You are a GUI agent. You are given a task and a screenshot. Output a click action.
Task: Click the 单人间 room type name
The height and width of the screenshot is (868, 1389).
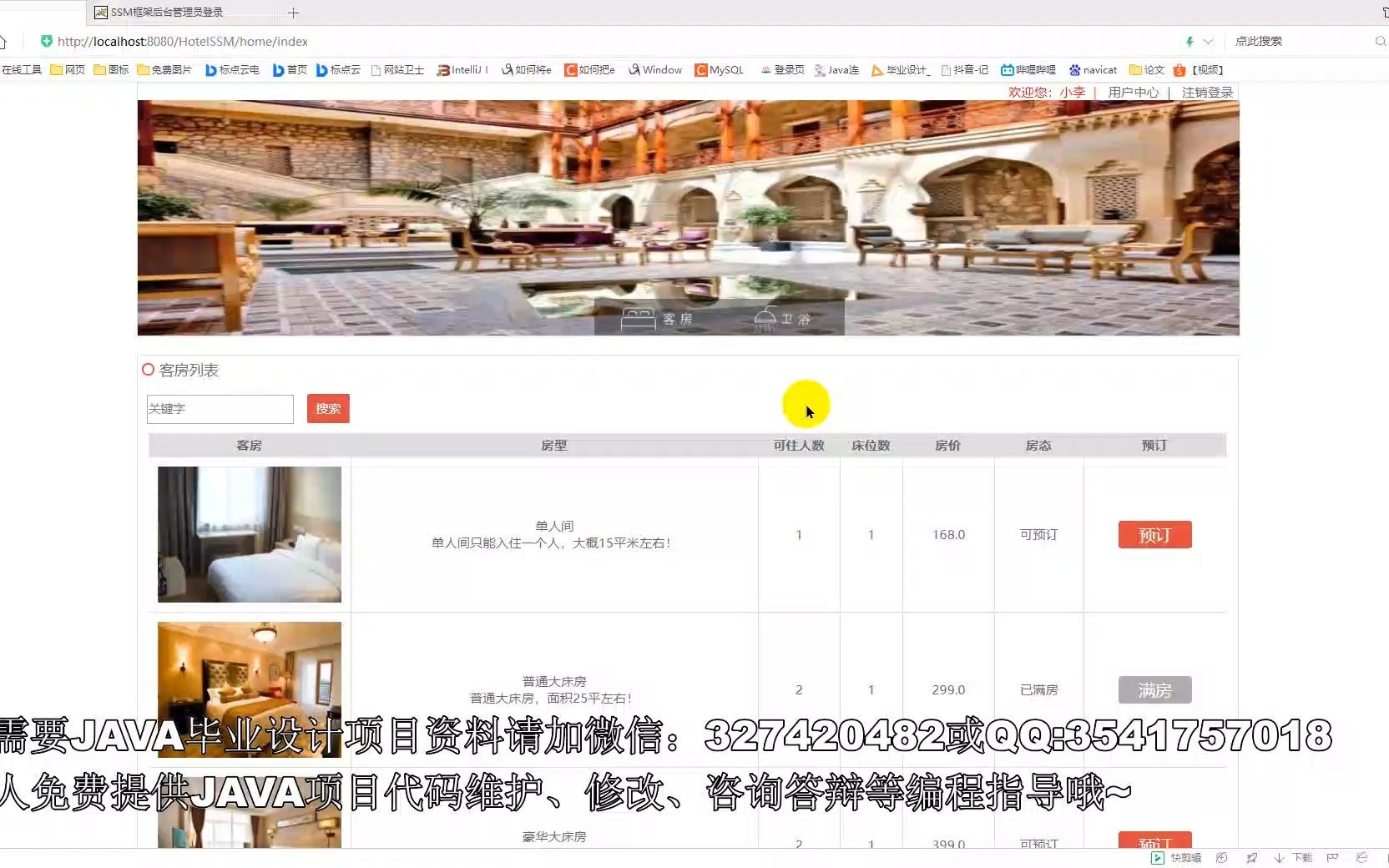coord(554,526)
